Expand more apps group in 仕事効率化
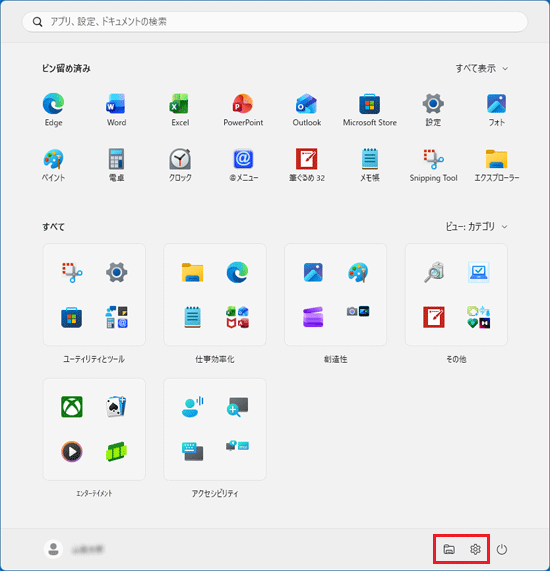Viewport: 550px width, 571px height. coord(237,317)
